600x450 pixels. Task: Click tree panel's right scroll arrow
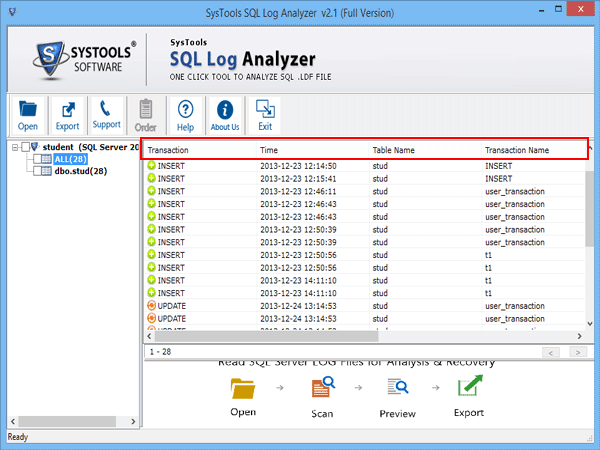[133, 421]
